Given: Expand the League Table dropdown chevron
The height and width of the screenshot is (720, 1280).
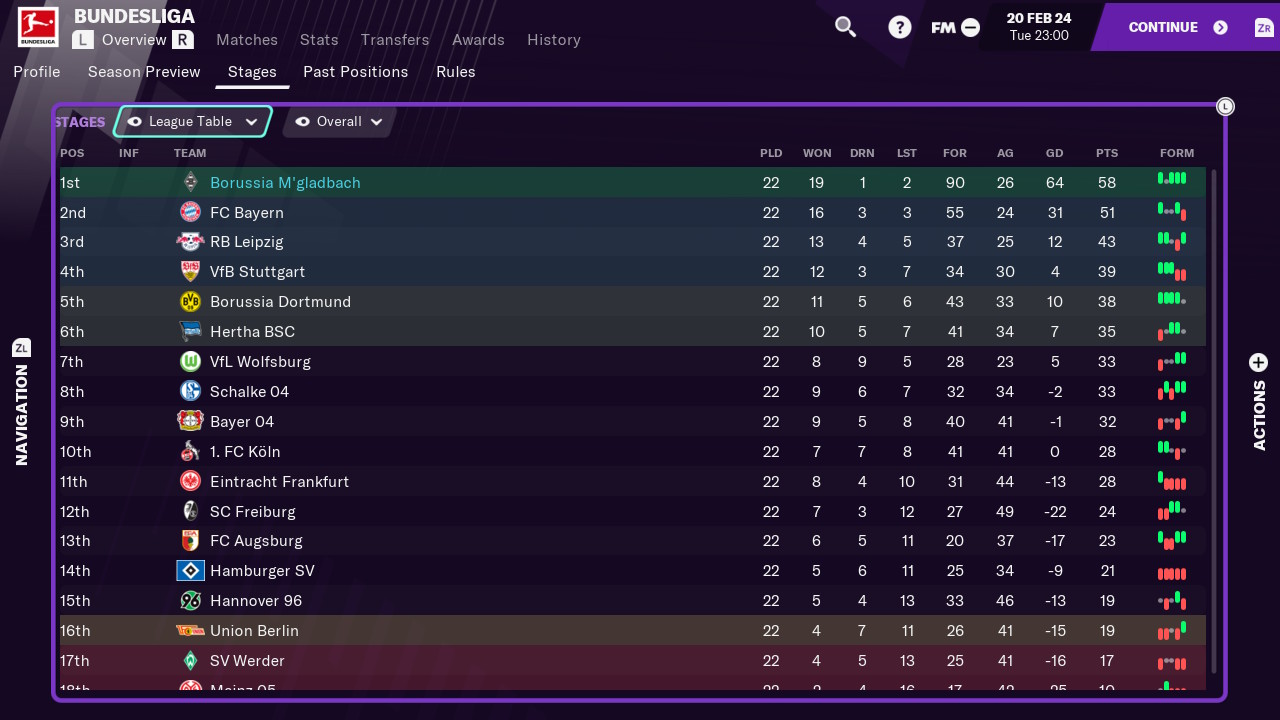Looking at the screenshot, I should point(252,122).
